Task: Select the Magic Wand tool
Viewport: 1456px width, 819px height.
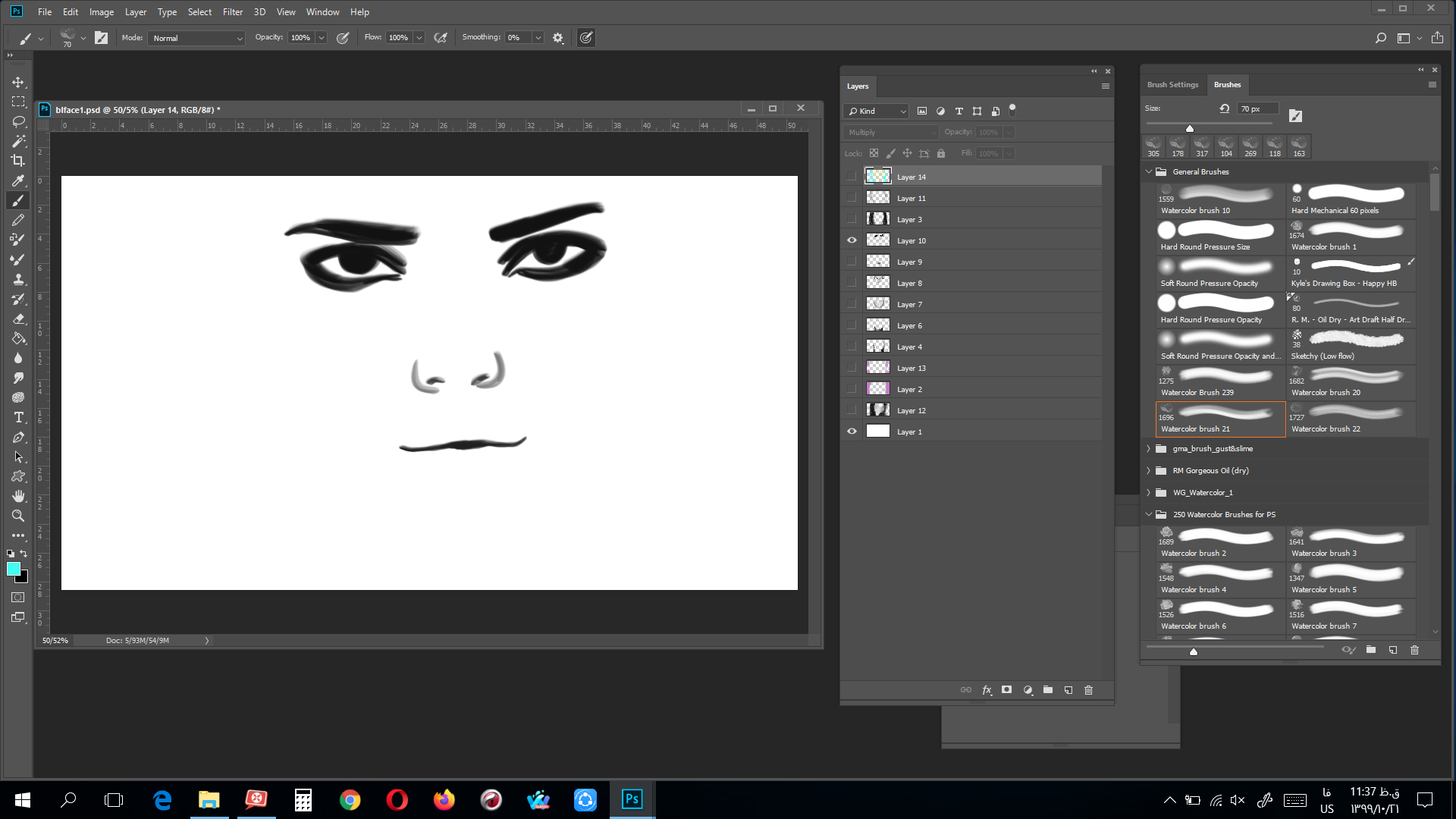Action: tap(18, 141)
